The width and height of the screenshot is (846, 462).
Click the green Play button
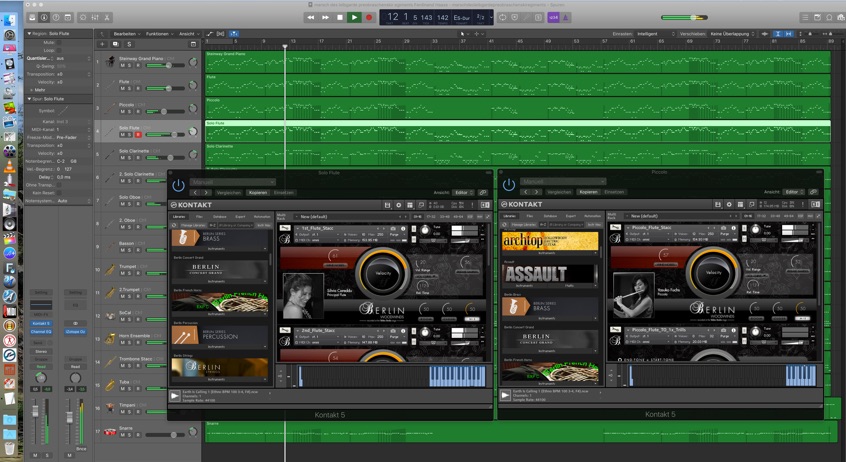coord(354,17)
